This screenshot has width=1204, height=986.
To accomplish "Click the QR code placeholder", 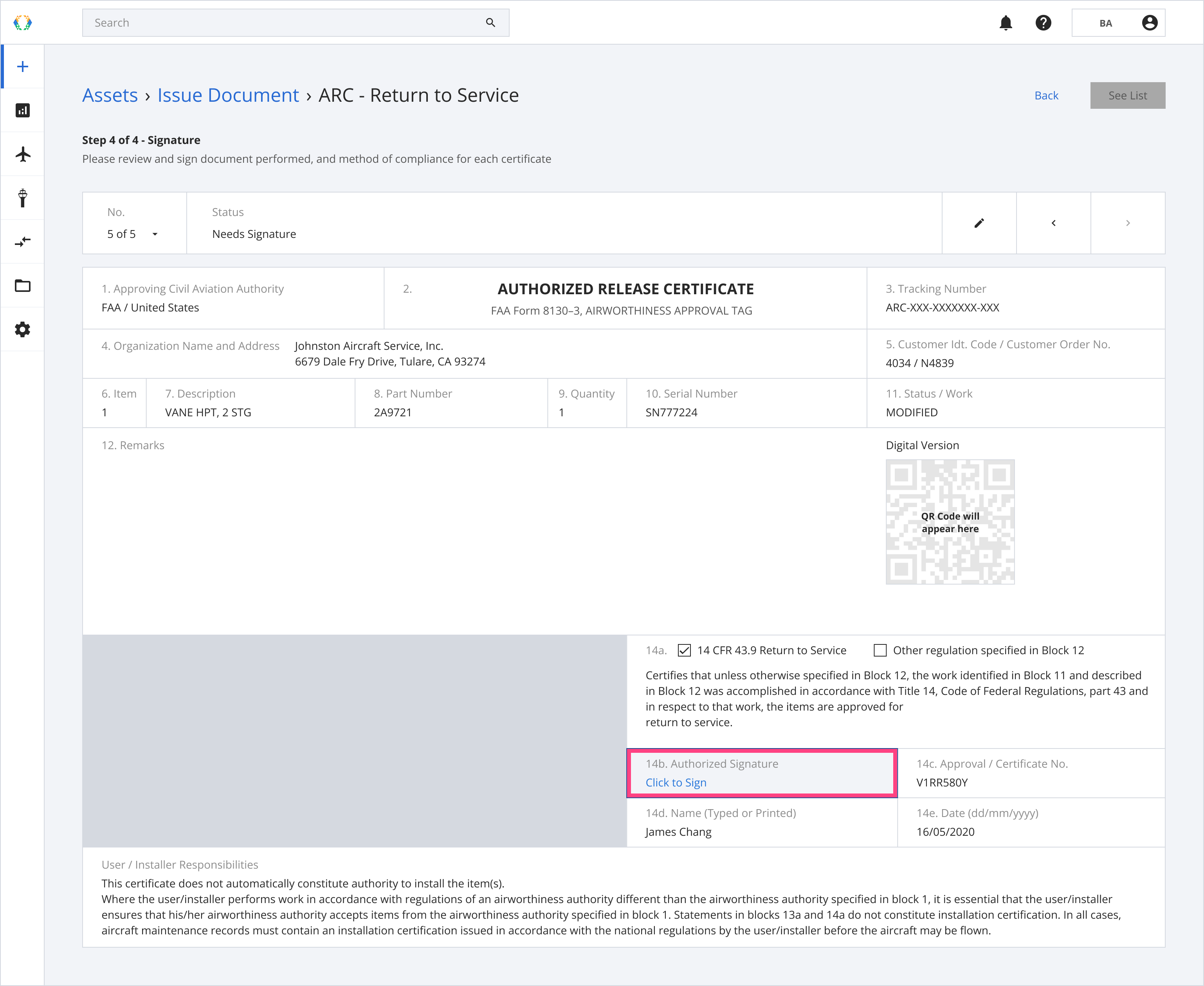I will tap(950, 522).
